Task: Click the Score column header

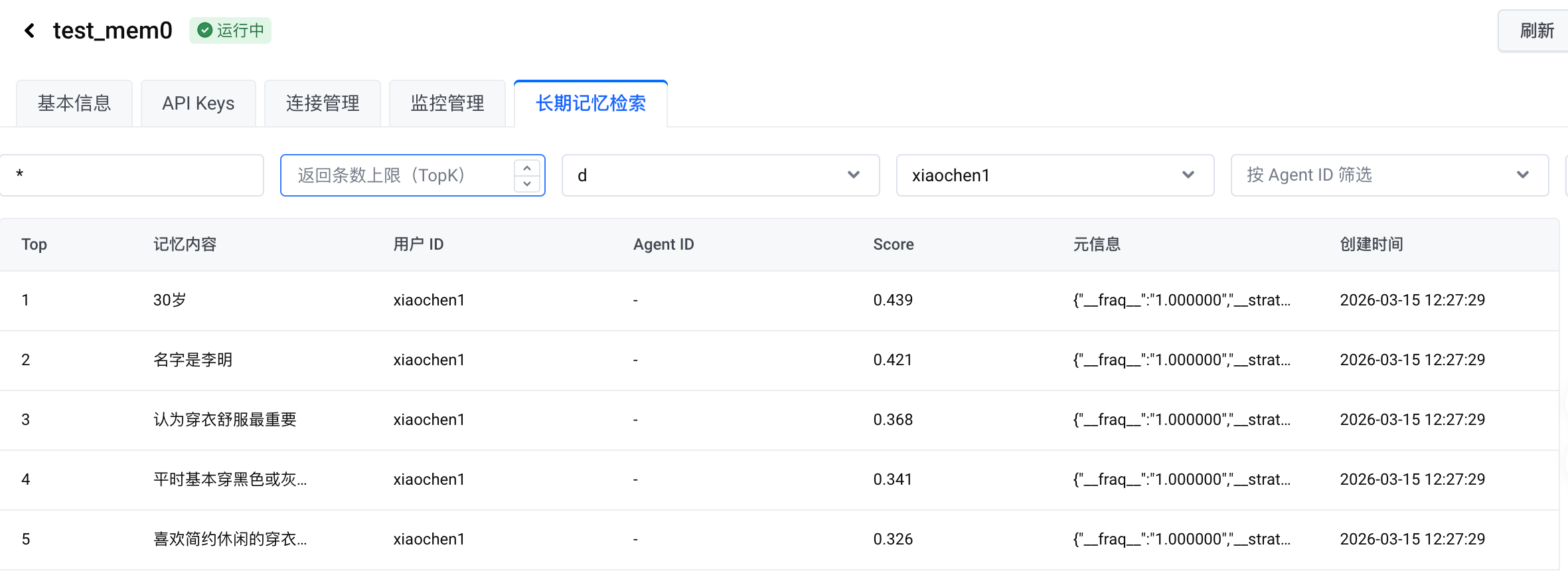Action: tap(893, 244)
